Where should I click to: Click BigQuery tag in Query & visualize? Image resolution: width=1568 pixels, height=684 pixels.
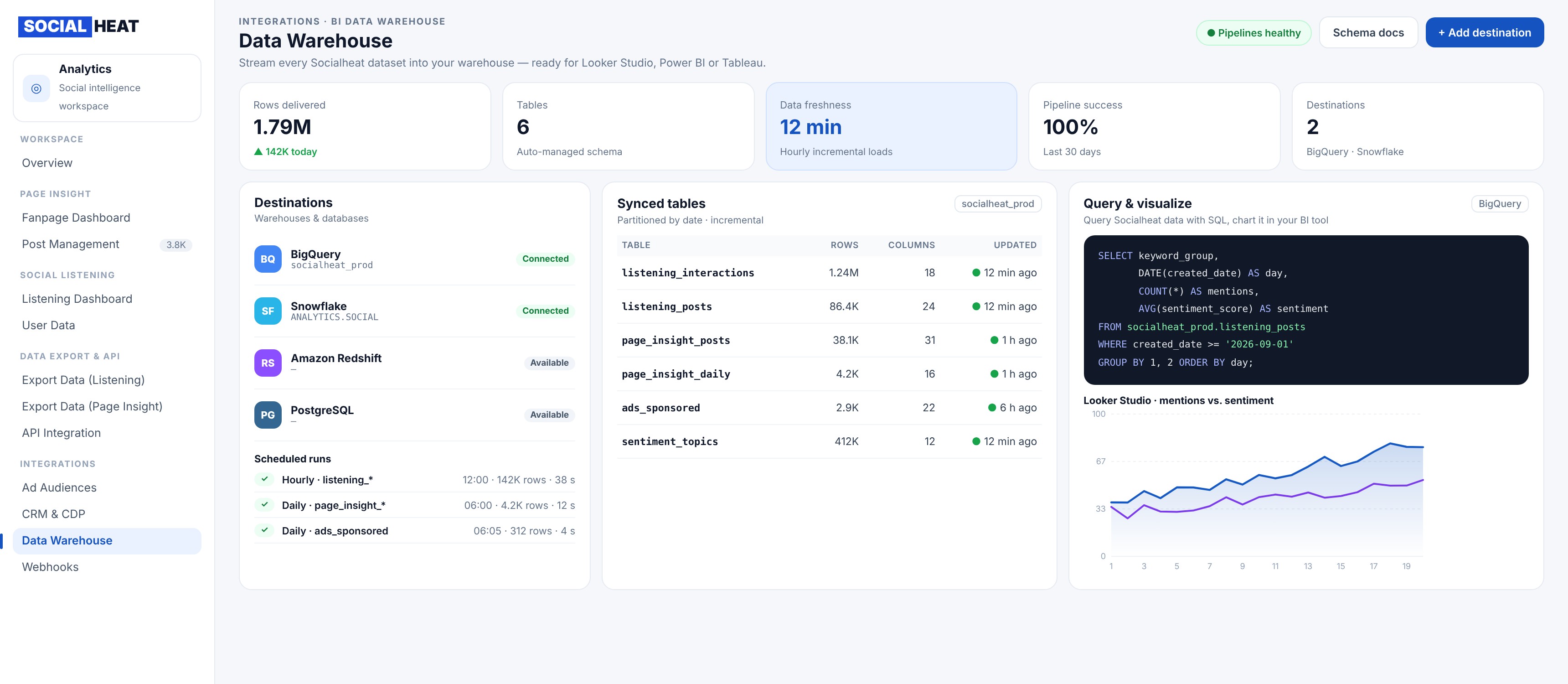(x=1499, y=204)
